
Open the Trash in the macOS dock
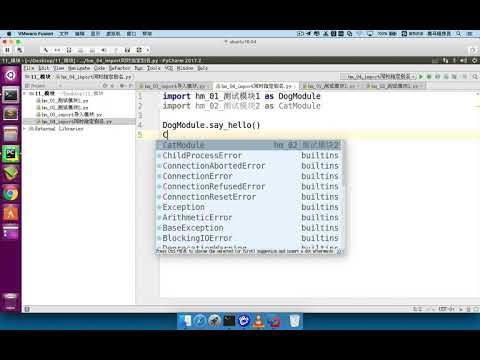[x=294, y=321]
